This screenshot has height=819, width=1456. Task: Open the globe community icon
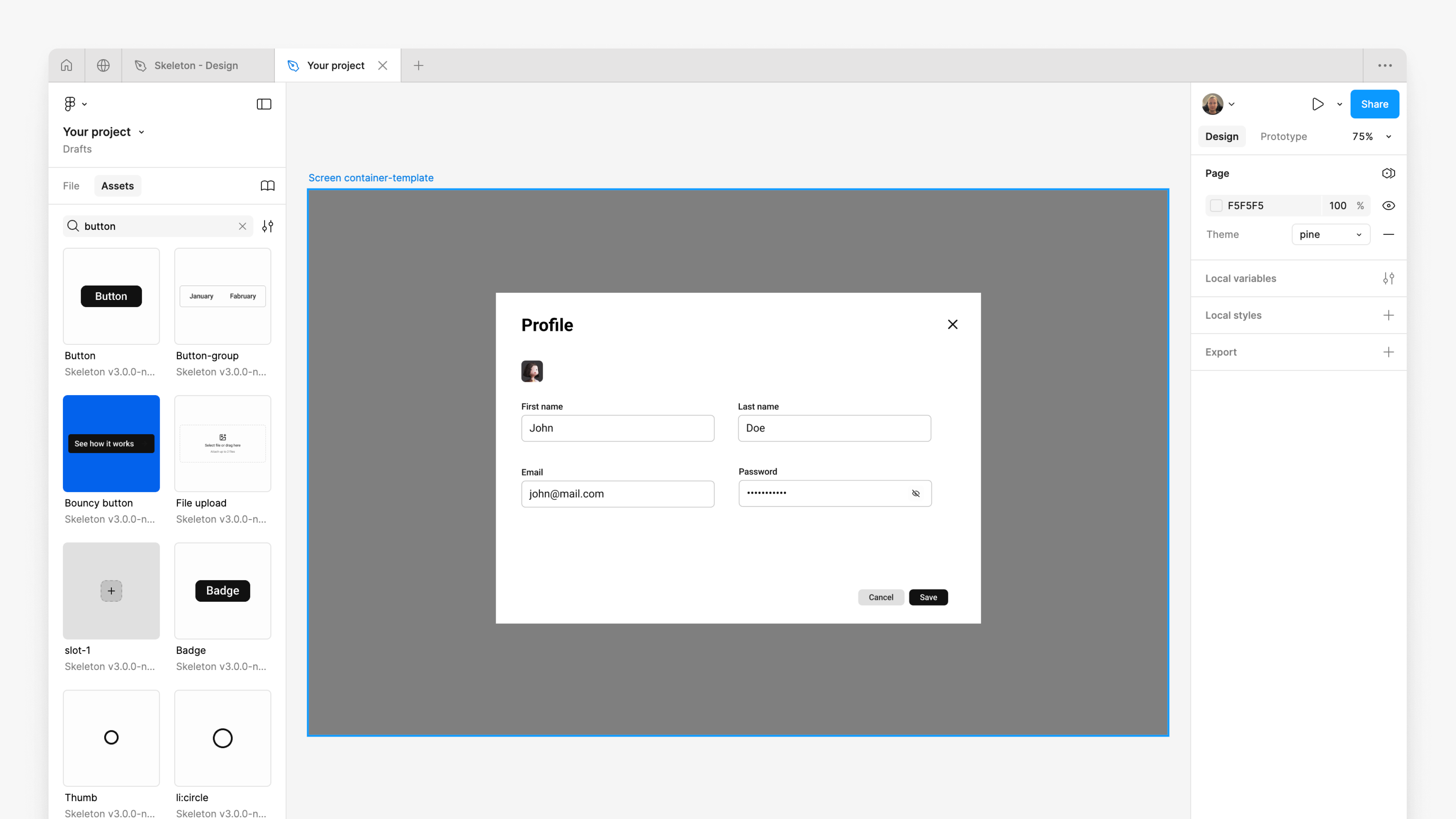(x=103, y=66)
